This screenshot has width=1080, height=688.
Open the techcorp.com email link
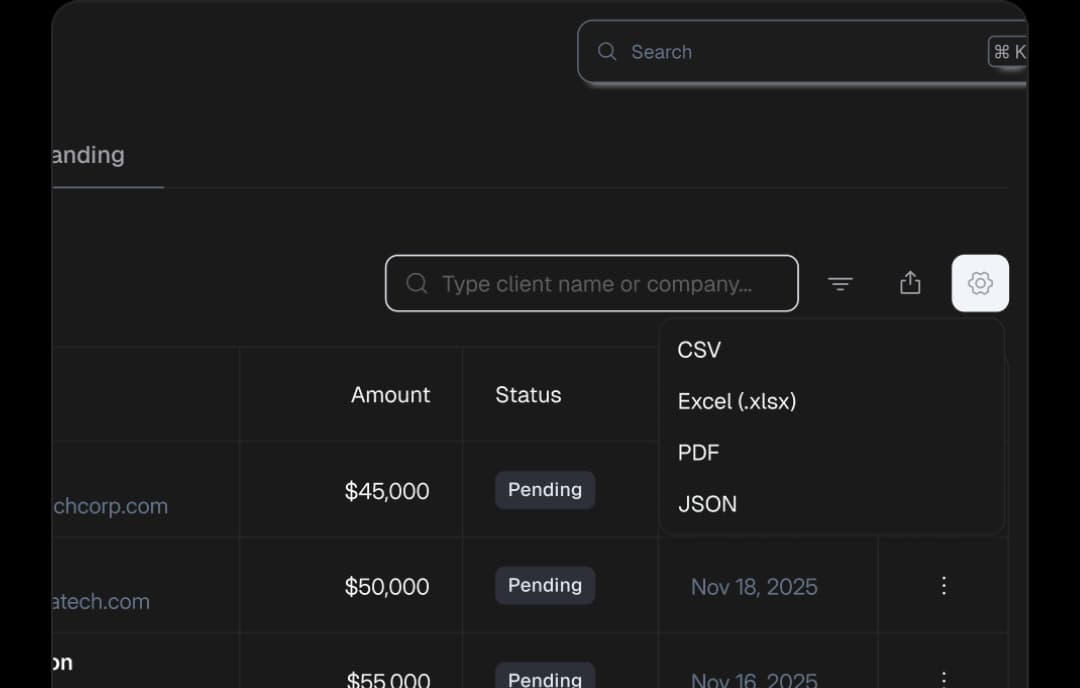tap(109, 506)
